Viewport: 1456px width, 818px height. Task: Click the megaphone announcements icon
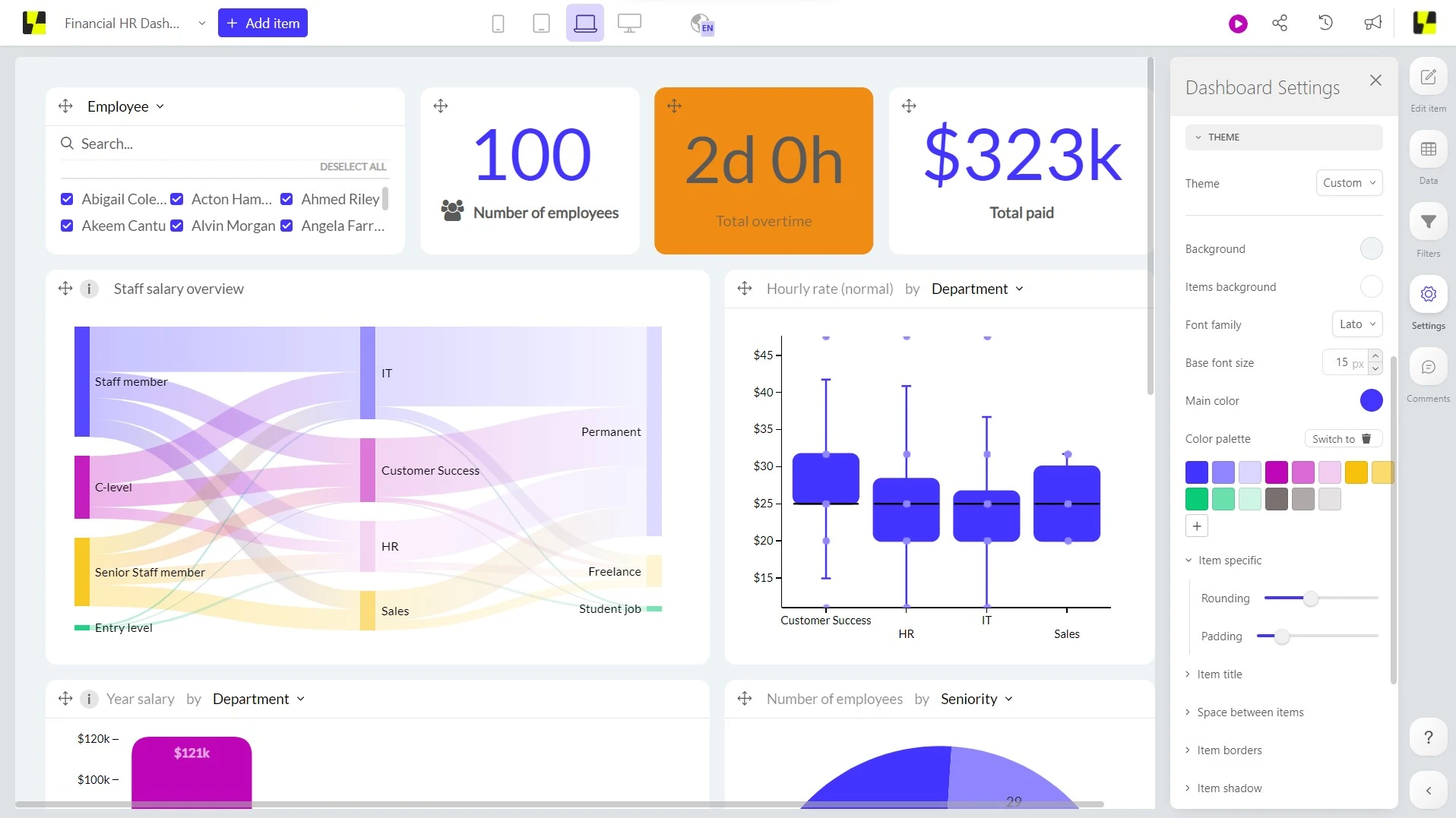point(1372,23)
